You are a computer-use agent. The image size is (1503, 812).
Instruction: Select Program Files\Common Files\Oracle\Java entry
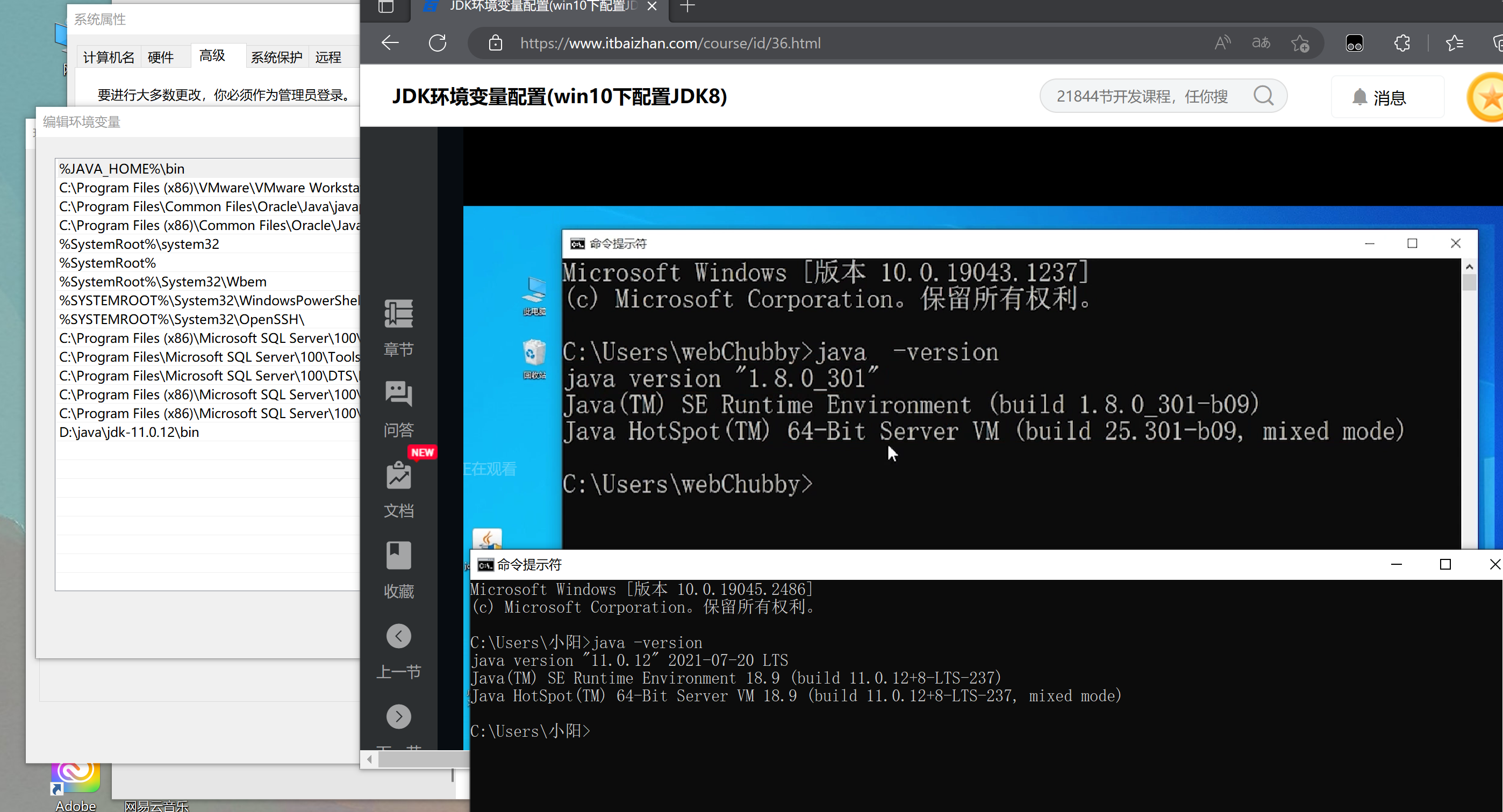tap(207, 206)
